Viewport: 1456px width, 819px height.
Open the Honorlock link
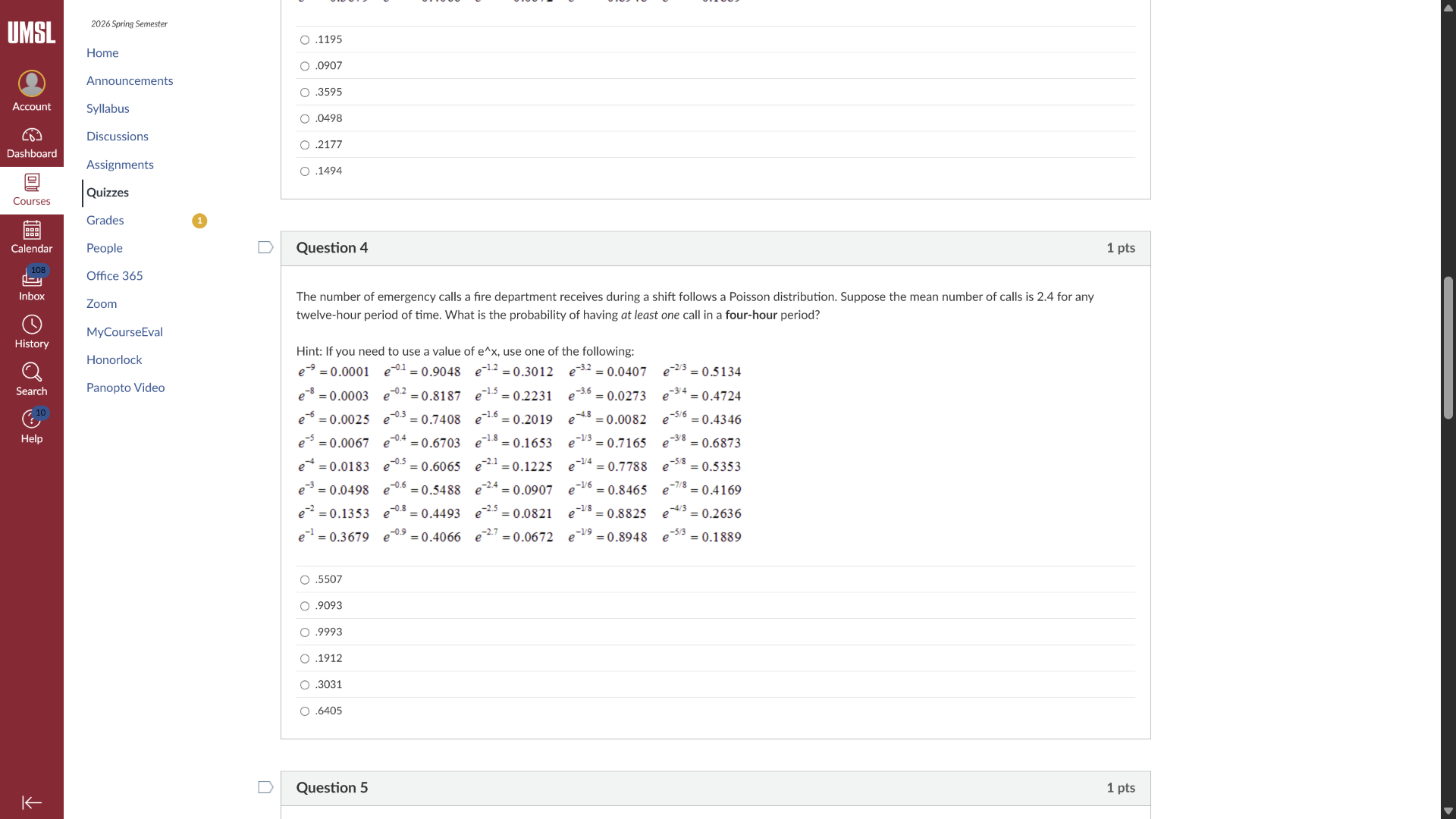point(115,360)
